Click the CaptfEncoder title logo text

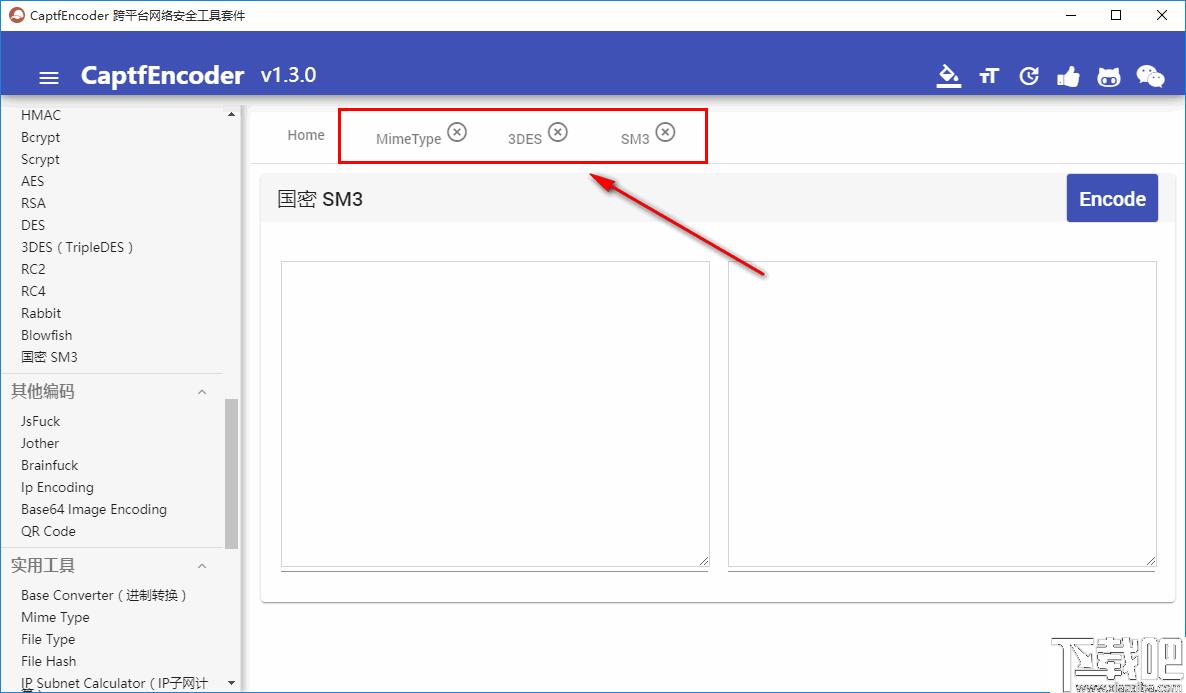162,76
